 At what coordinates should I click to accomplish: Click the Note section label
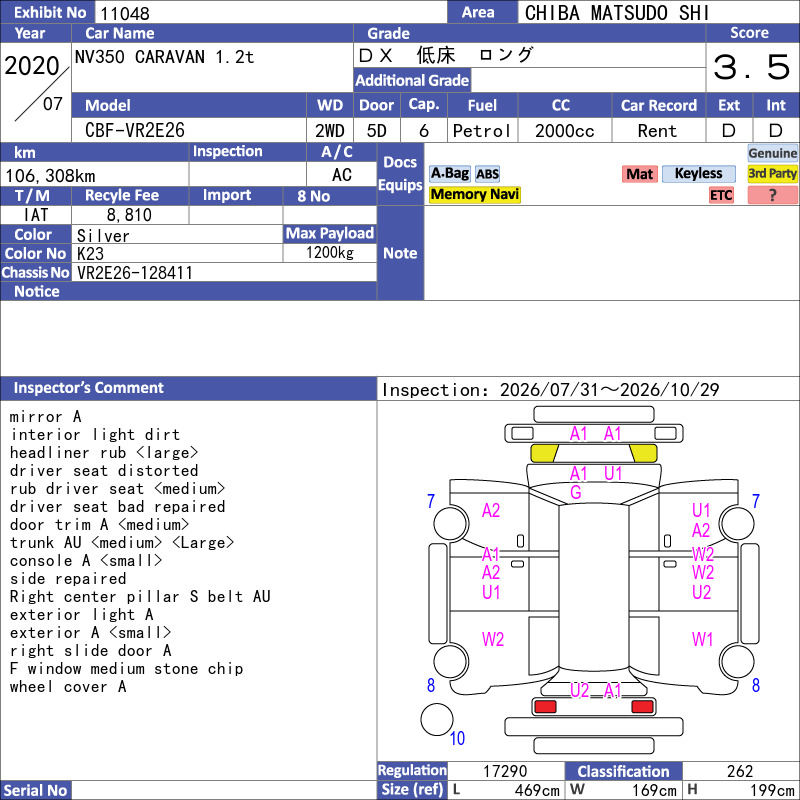(400, 253)
